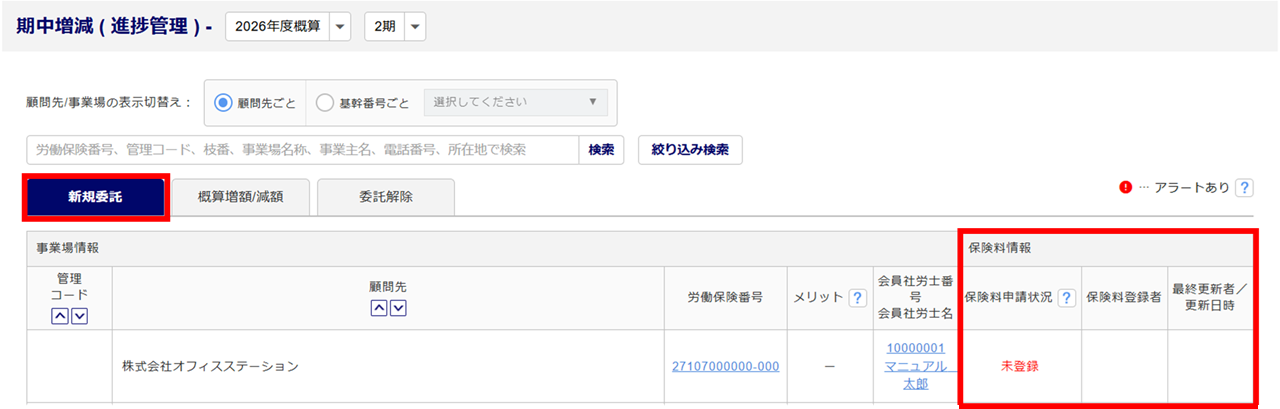Expand the 選択してください dropdown
The image size is (1280, 409).
(515, 102)
